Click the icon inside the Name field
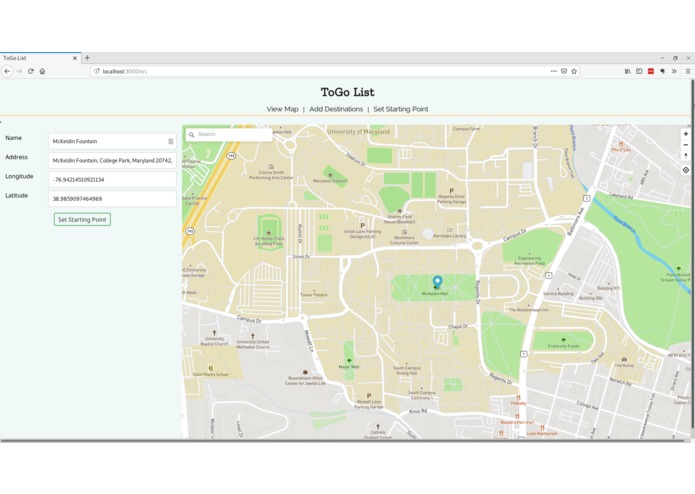Image resolution: width=695 pixels, height=494 pixels. click(x=171, y=141)
